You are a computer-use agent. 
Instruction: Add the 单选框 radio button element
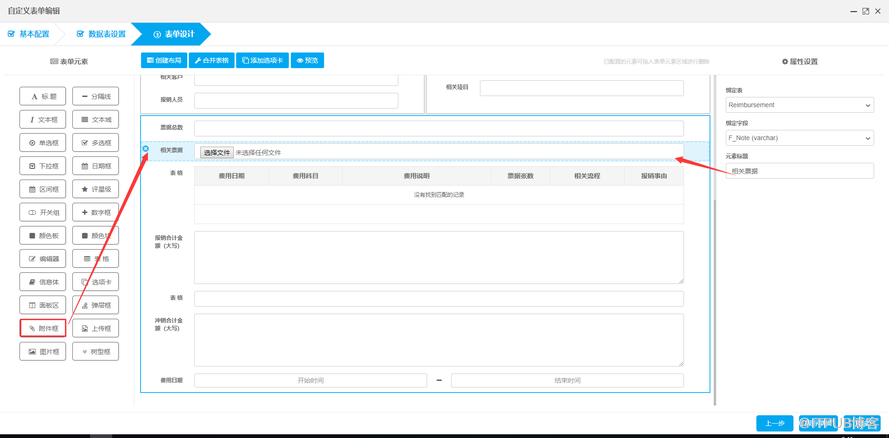tap(43, 143)
